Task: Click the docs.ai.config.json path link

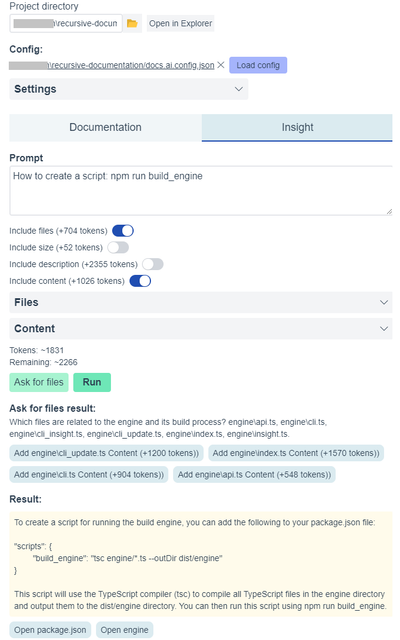Action: pyautogui.click(x=131, y=65)
